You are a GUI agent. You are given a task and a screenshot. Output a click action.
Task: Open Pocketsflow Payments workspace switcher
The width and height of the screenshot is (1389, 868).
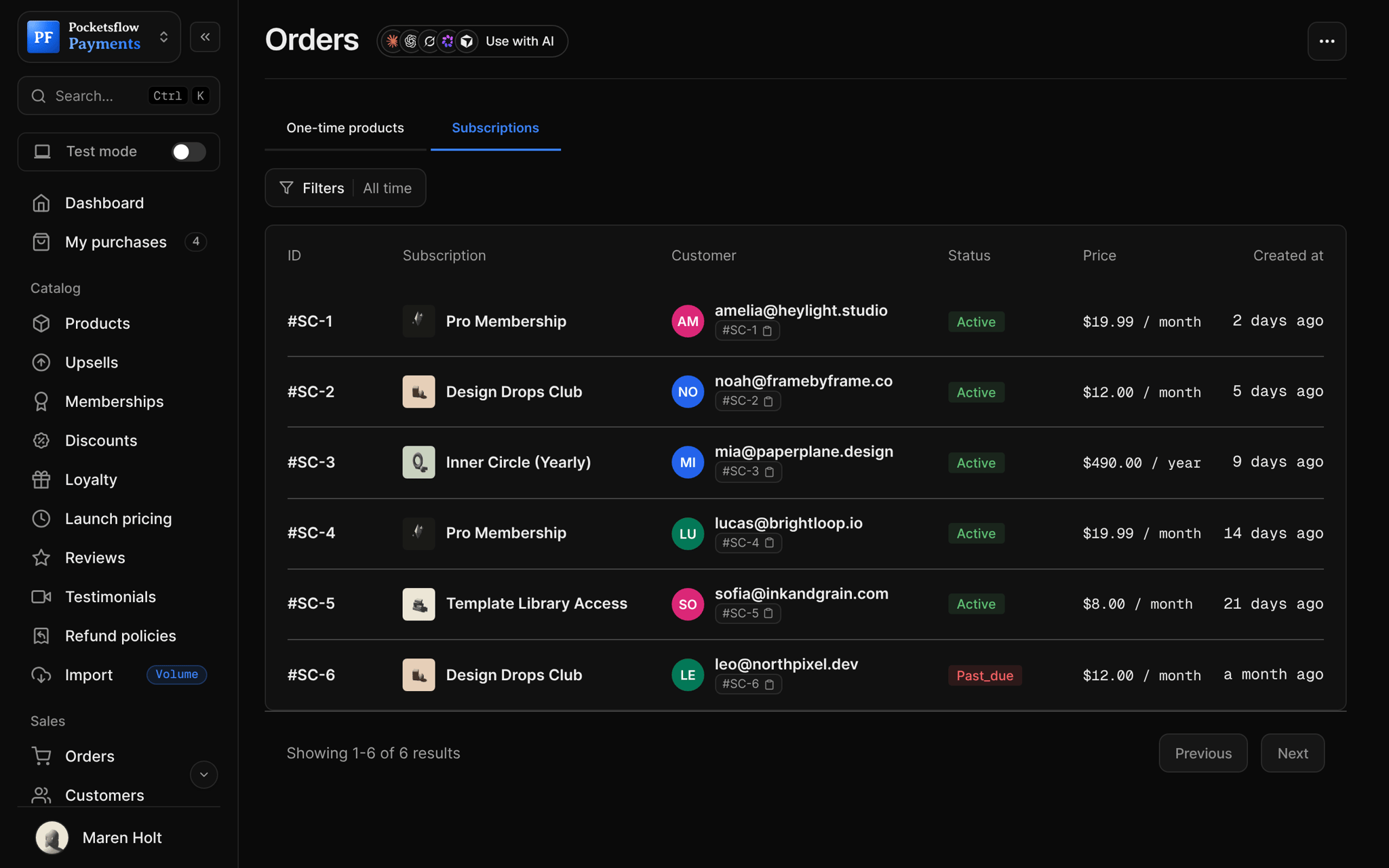pos(99,37)
